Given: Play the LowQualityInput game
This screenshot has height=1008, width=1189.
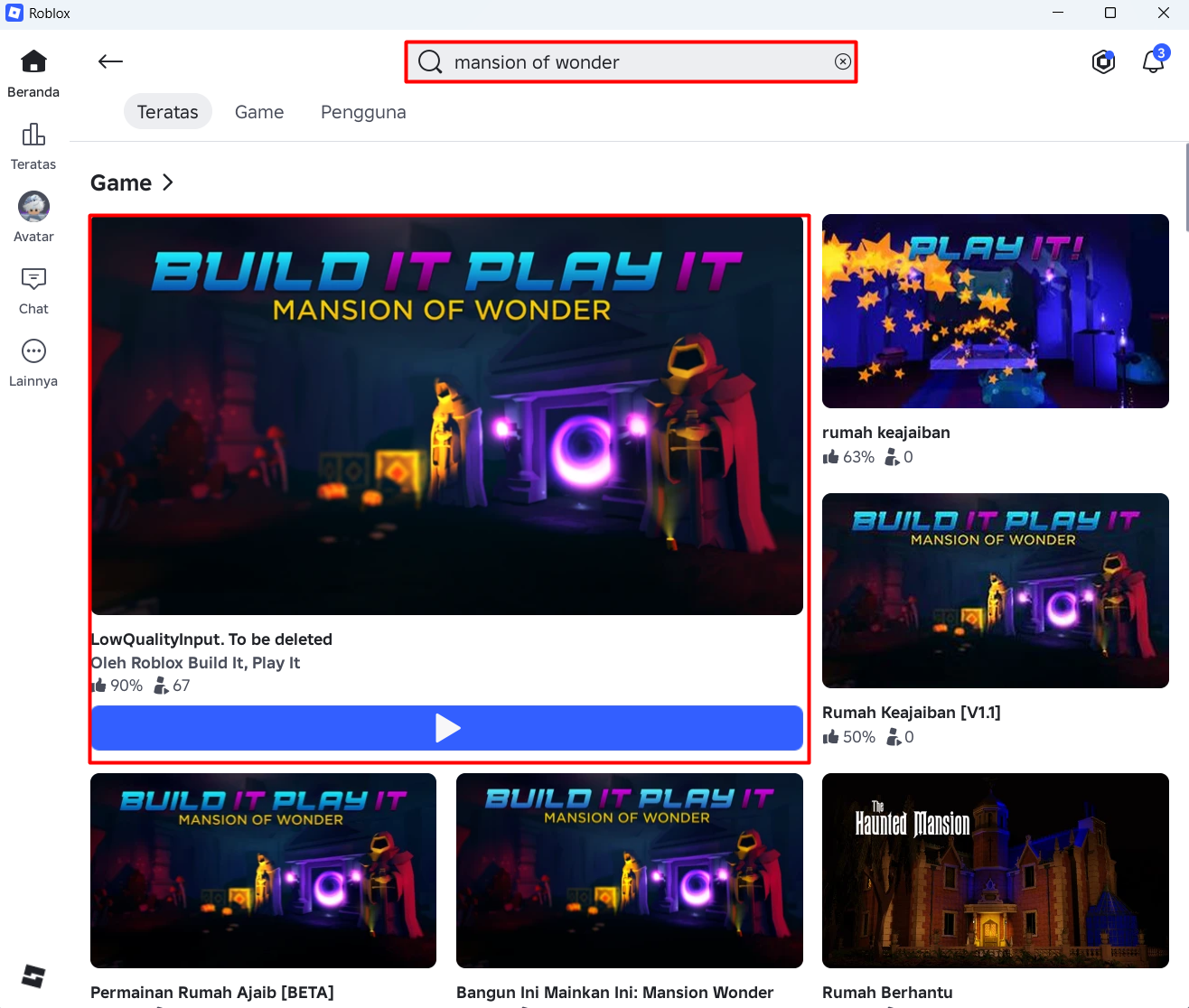Looking at the screenshot, I should (447, 728).
